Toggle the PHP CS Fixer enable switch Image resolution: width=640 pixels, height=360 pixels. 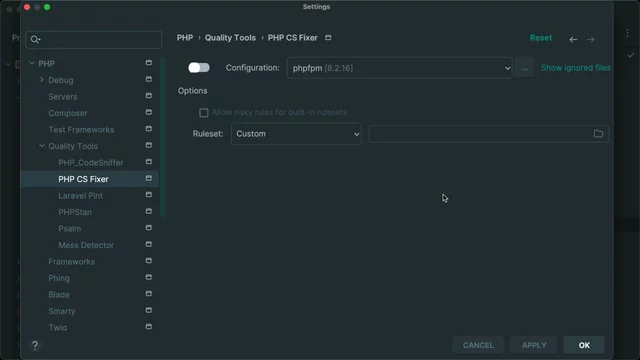click(x=199, y=68)
